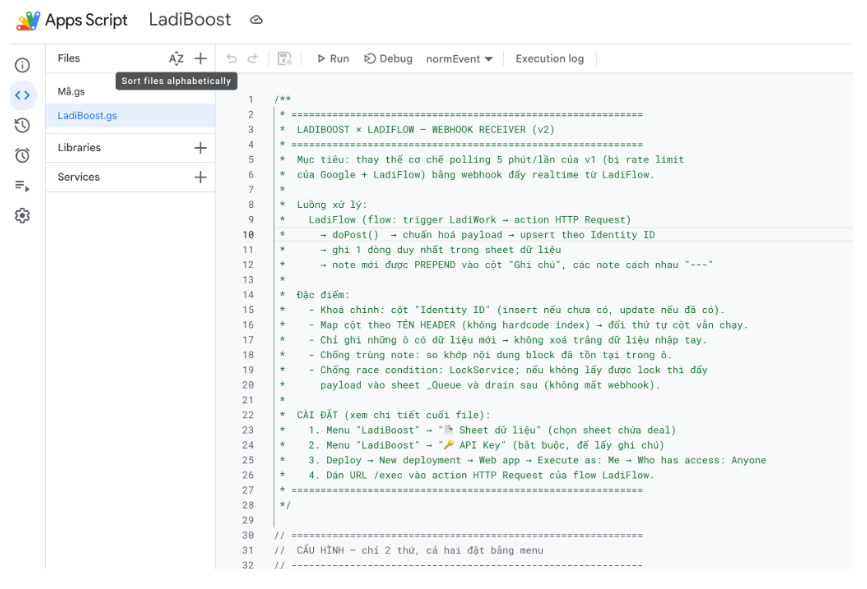
Task: Start Debug on the selected function
Action: [388, 59]
